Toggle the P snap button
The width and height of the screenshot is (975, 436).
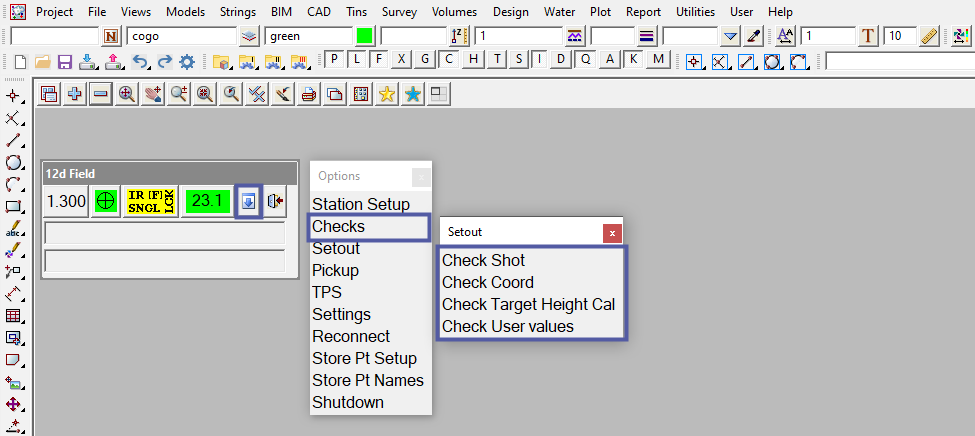tap(335, 59)
